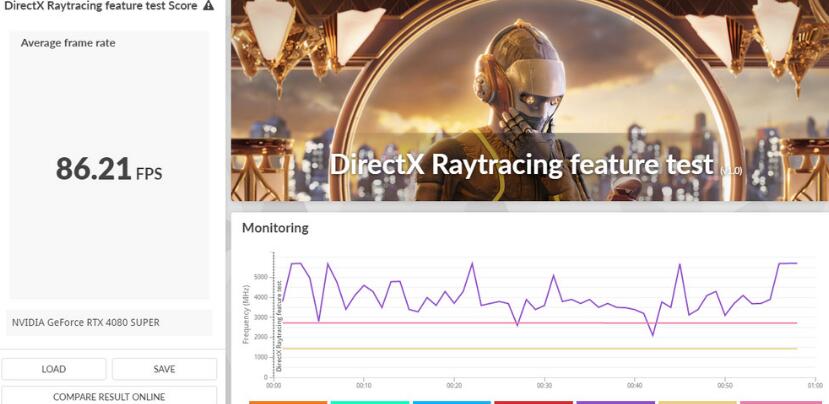Screen dimensions: 829x404
Task: Click the DirectX Raytracing feature test banner title
Action: pyautogui.click(x=522, y=164)
